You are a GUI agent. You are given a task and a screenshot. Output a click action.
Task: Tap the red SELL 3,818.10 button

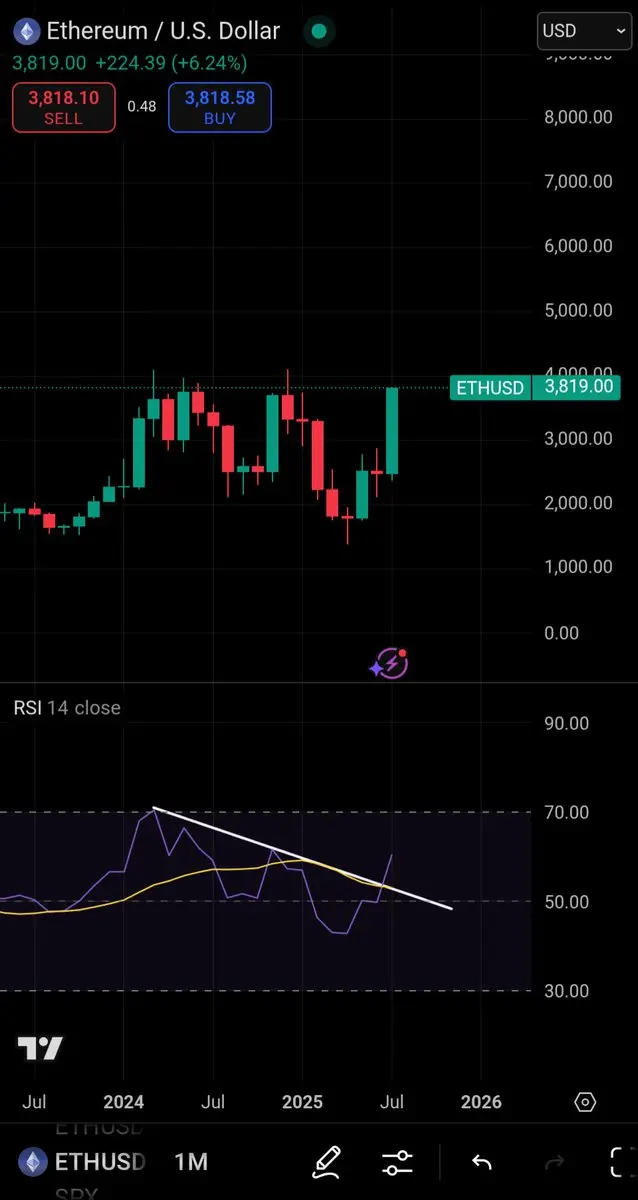click(x=63, y=108)
